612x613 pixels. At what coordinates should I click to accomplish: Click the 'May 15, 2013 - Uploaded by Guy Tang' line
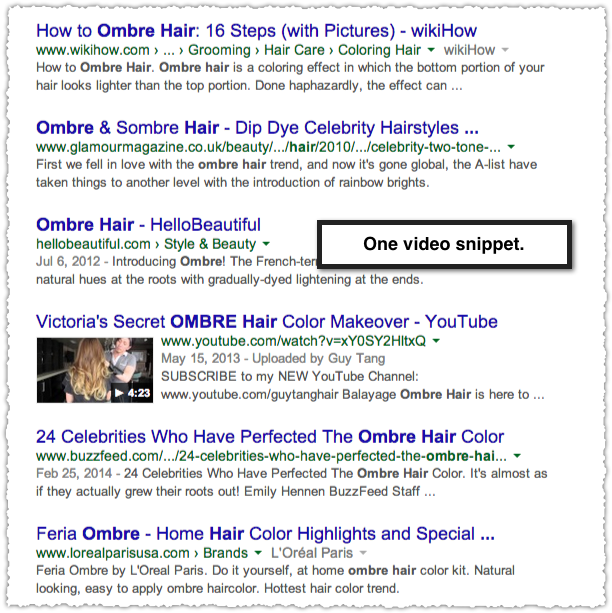(x=273, y=358)
